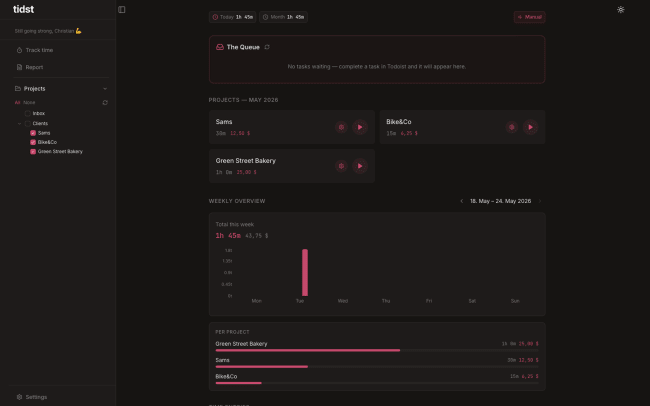This screenshot has height=406, width=650.
Task: Refresh The Queue
Action: 267,47
